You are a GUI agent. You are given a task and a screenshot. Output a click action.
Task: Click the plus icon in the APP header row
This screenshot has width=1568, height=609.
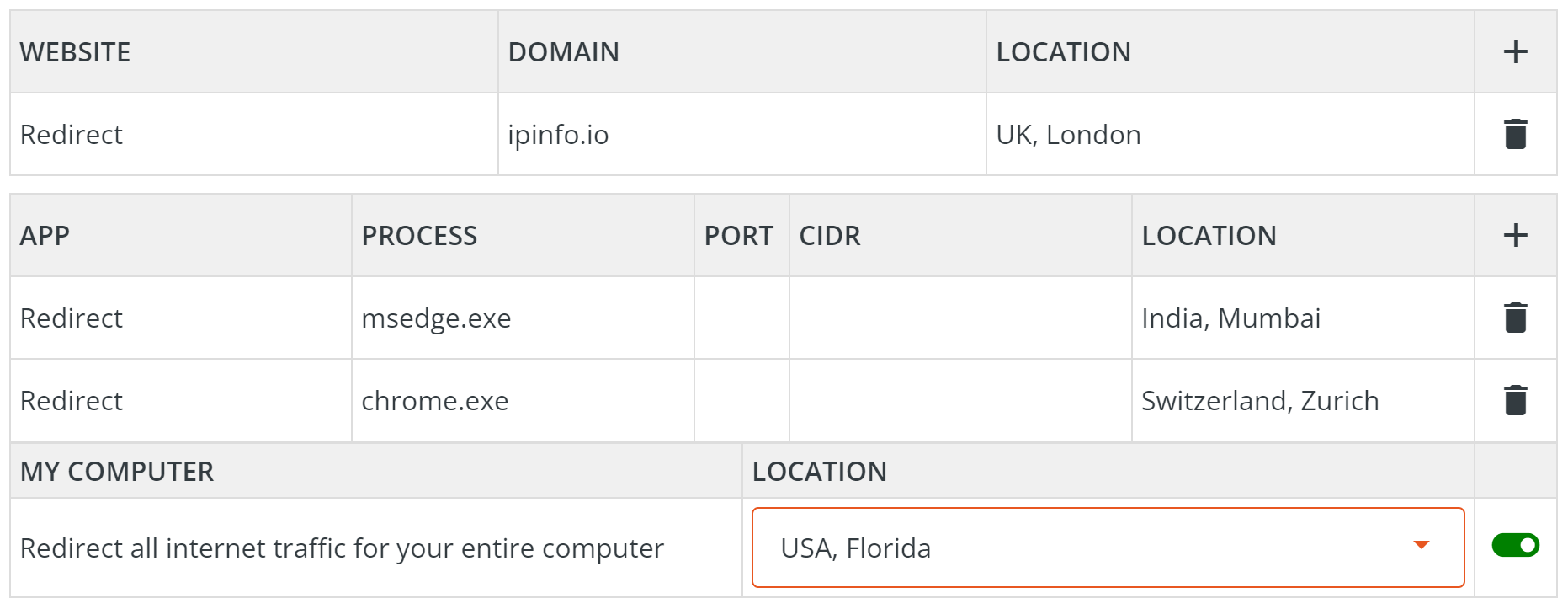1515,235
